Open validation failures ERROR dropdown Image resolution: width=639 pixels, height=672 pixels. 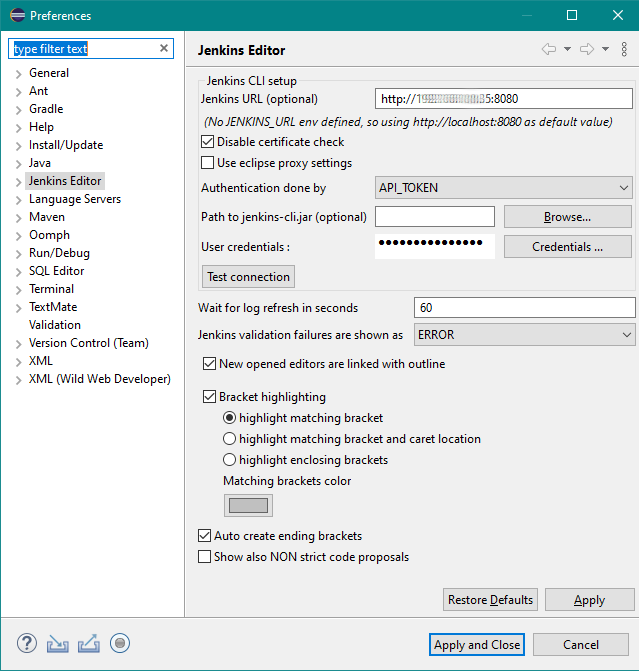(x=525, y=335)
